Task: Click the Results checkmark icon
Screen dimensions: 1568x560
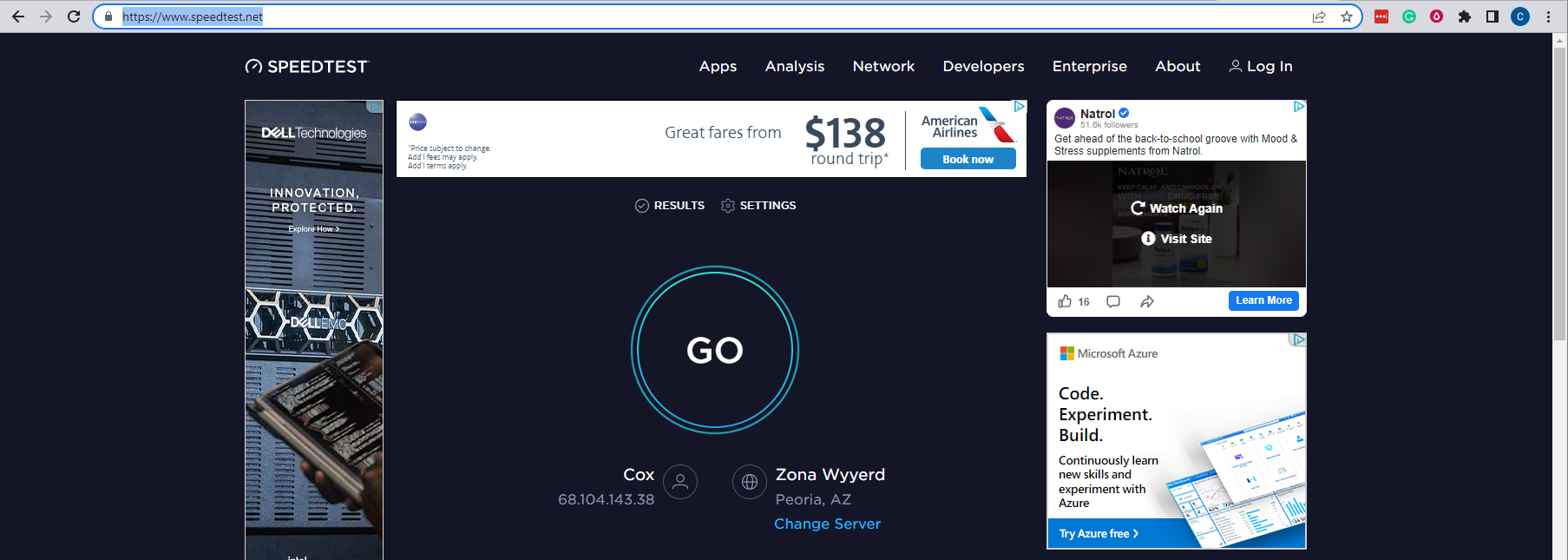Action: [642, 206]
